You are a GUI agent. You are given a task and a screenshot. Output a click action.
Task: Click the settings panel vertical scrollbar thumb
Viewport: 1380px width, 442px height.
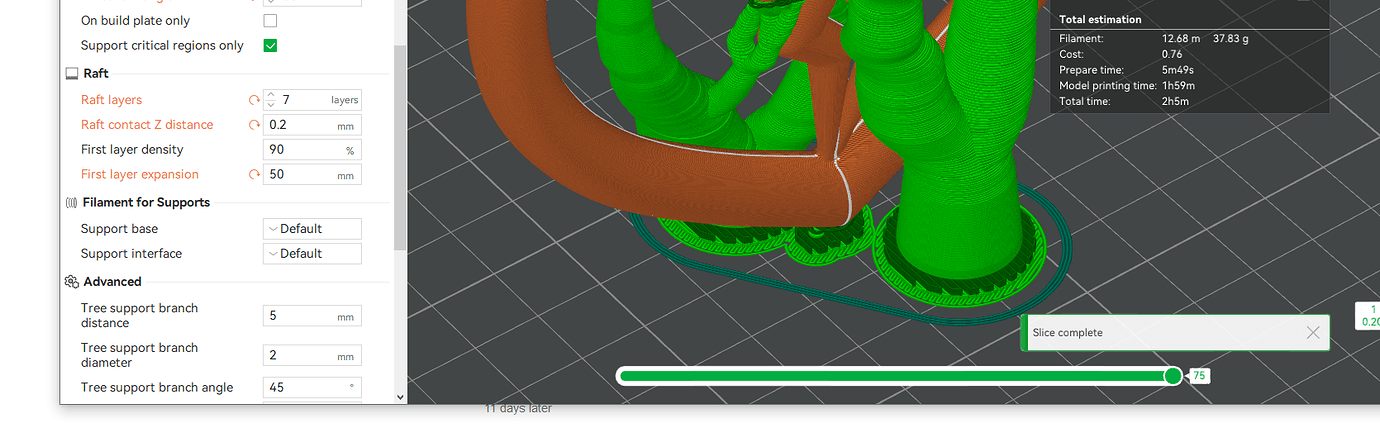[400, 147]
